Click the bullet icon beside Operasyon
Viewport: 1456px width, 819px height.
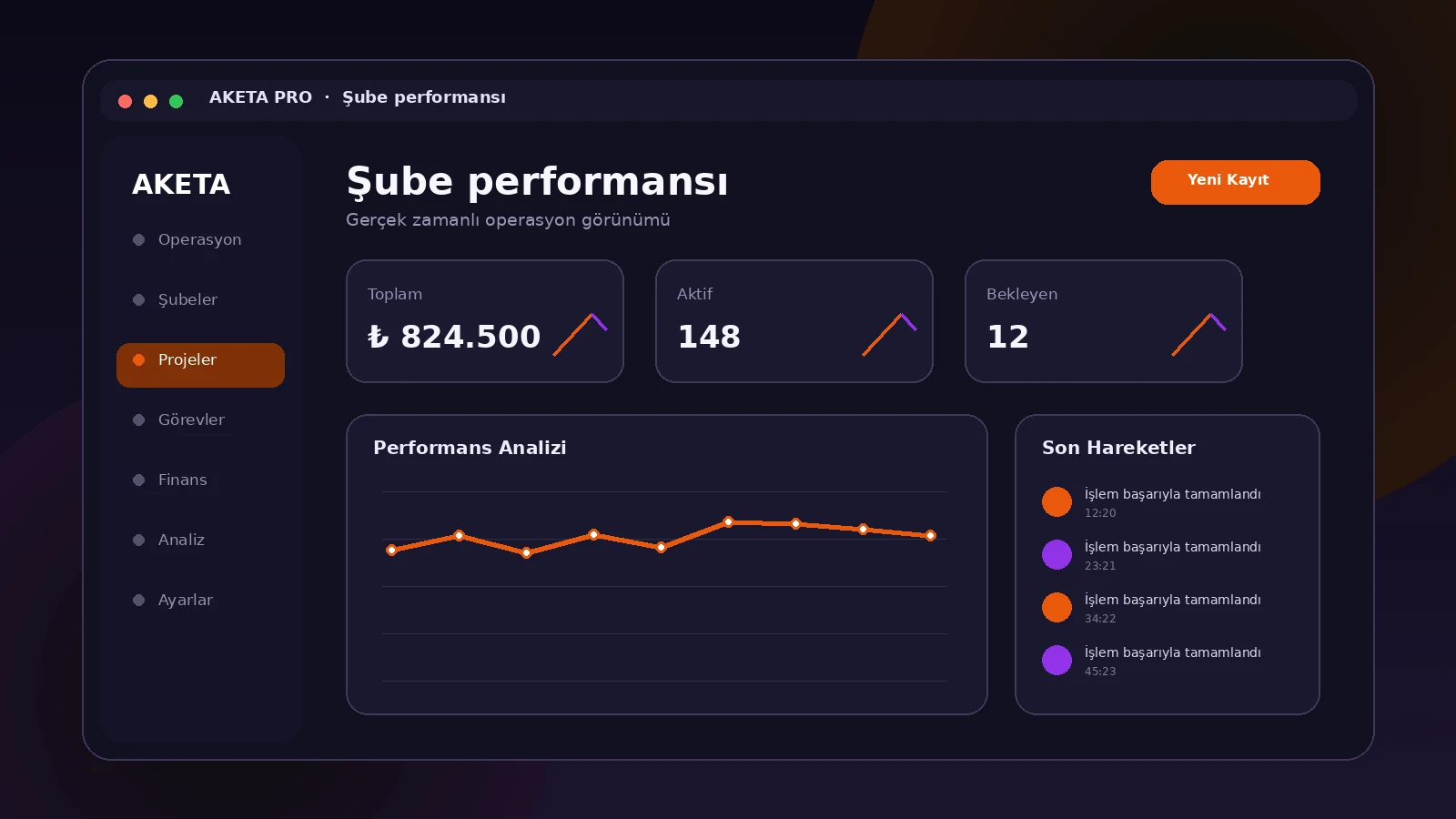[x=139, y=240]
